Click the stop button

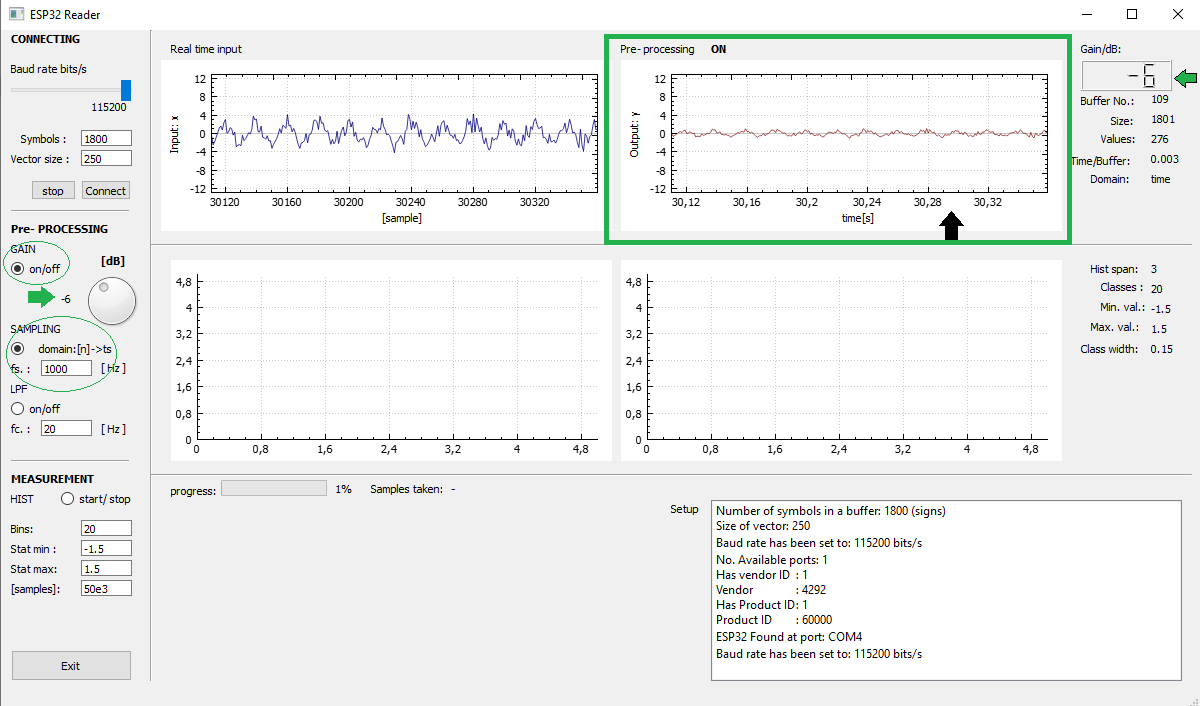53,190
